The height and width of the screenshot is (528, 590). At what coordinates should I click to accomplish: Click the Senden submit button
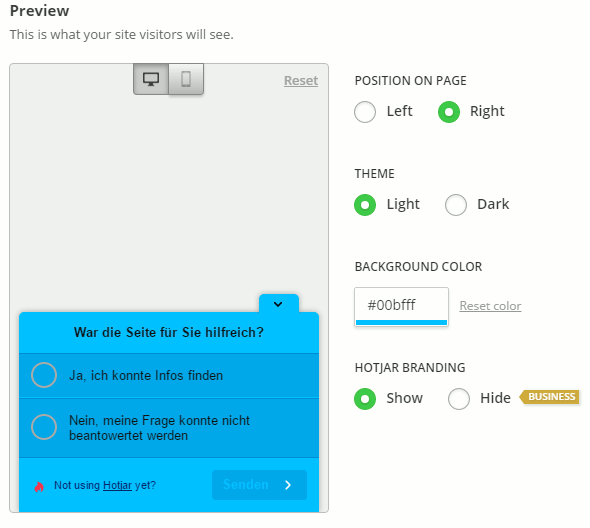point(259,485)
